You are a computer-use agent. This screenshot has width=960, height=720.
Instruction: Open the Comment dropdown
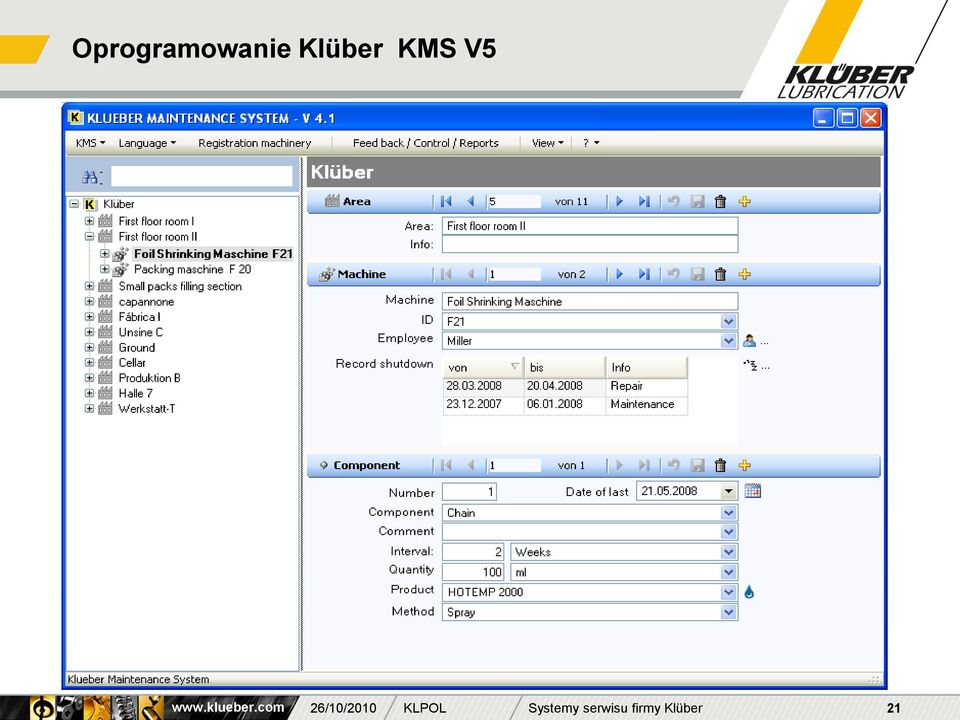(x=728, y=532)
